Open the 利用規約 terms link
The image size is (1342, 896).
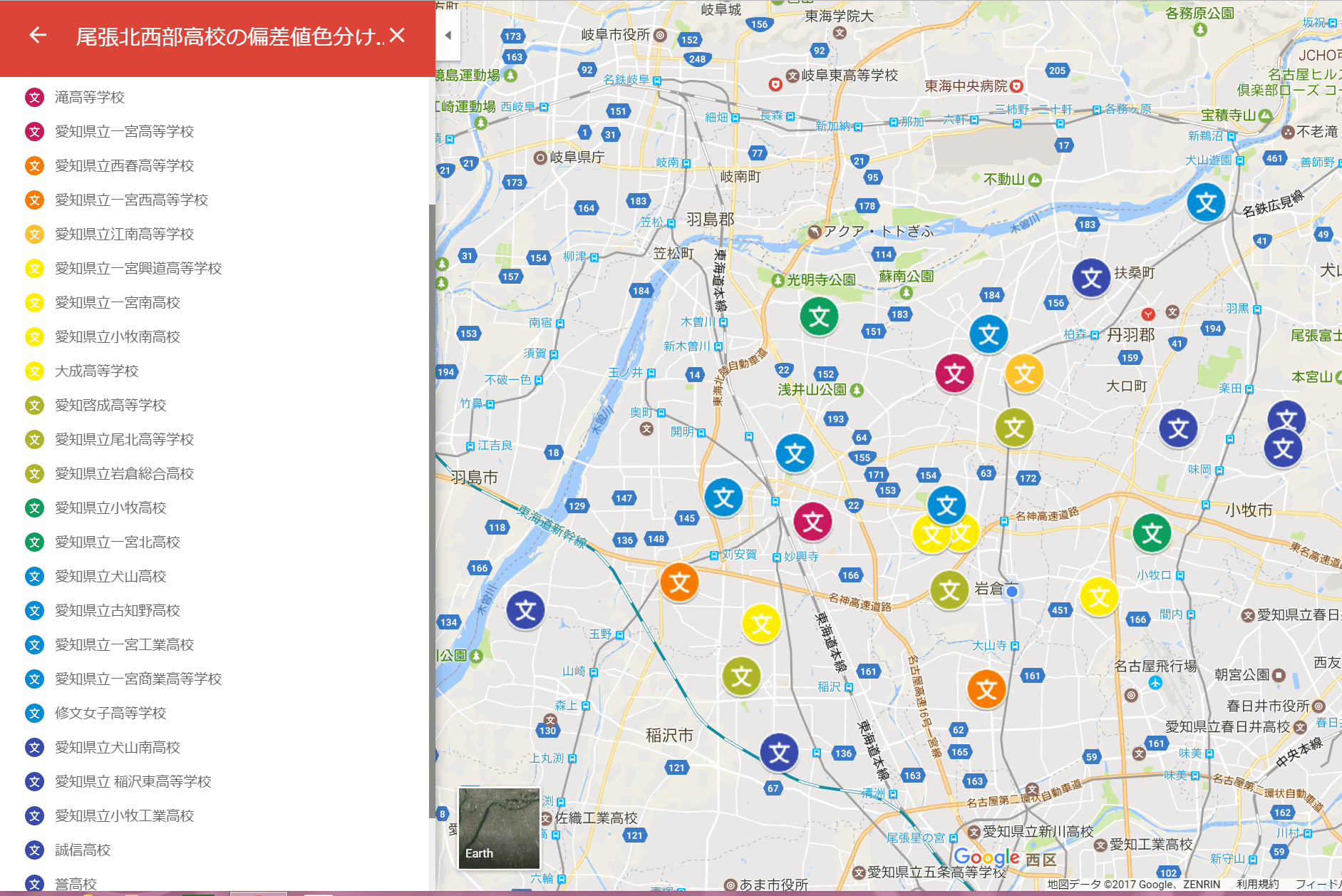tap(1257, 884)
